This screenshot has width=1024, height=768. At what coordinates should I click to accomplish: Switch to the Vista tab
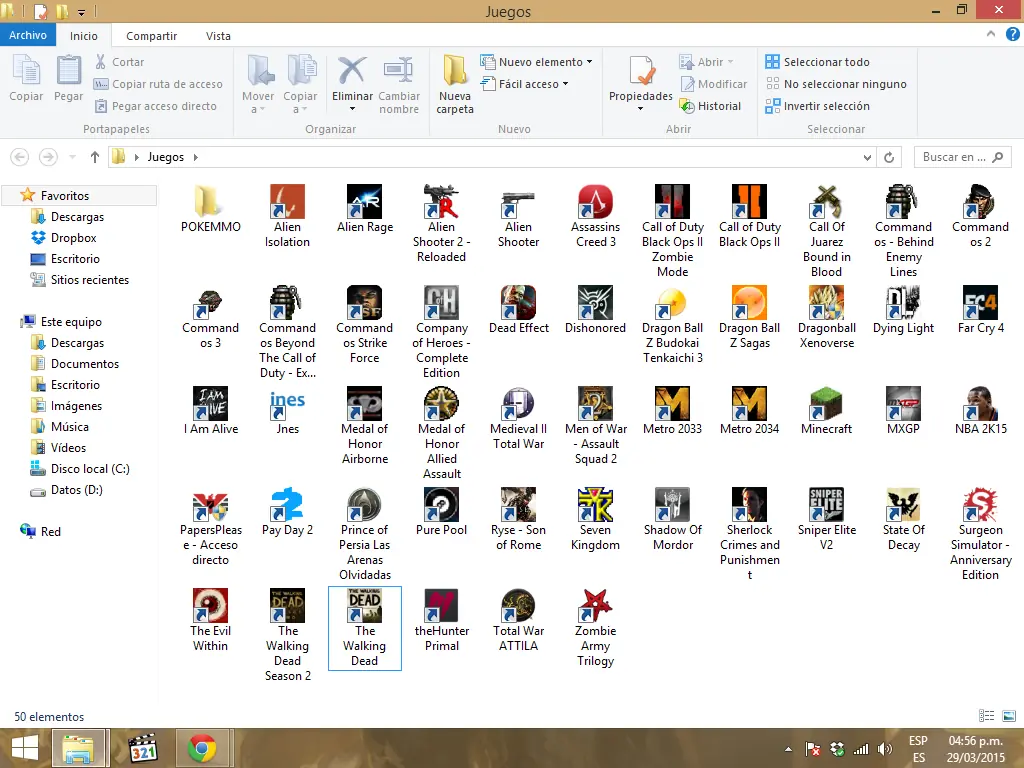pyautogui.click(x=218, y=36)
